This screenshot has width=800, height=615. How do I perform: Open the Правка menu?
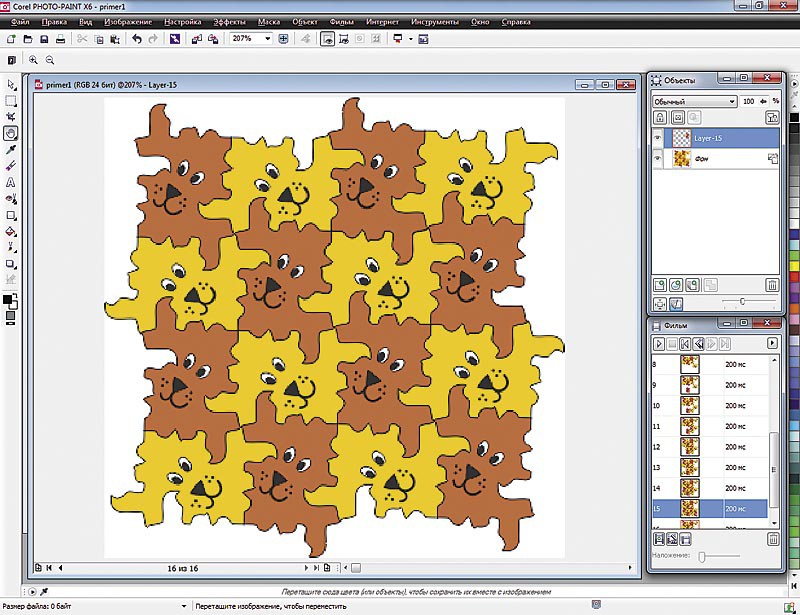coord(54,22)
